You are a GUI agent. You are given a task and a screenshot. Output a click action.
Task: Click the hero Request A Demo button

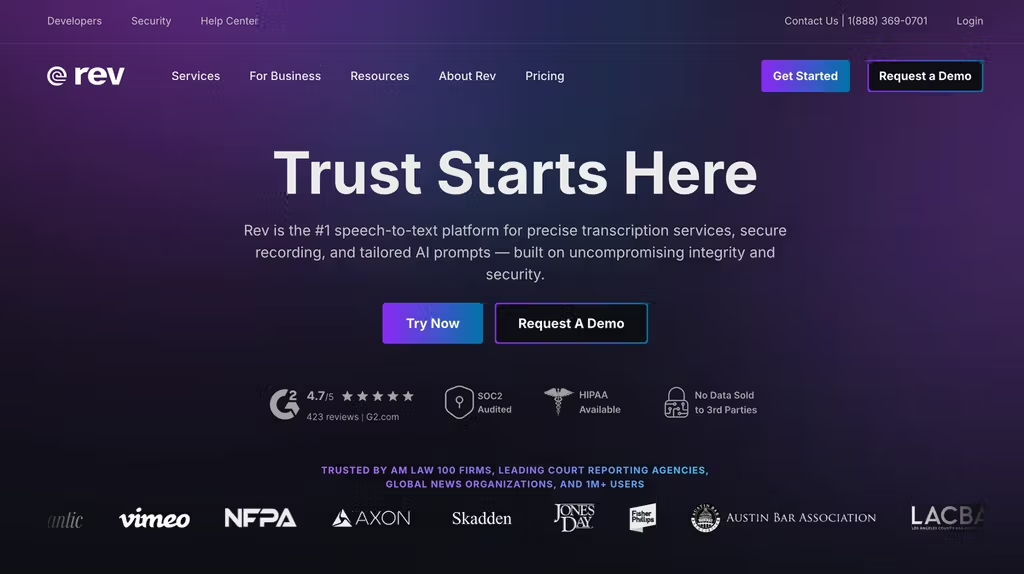pos(571,323)
